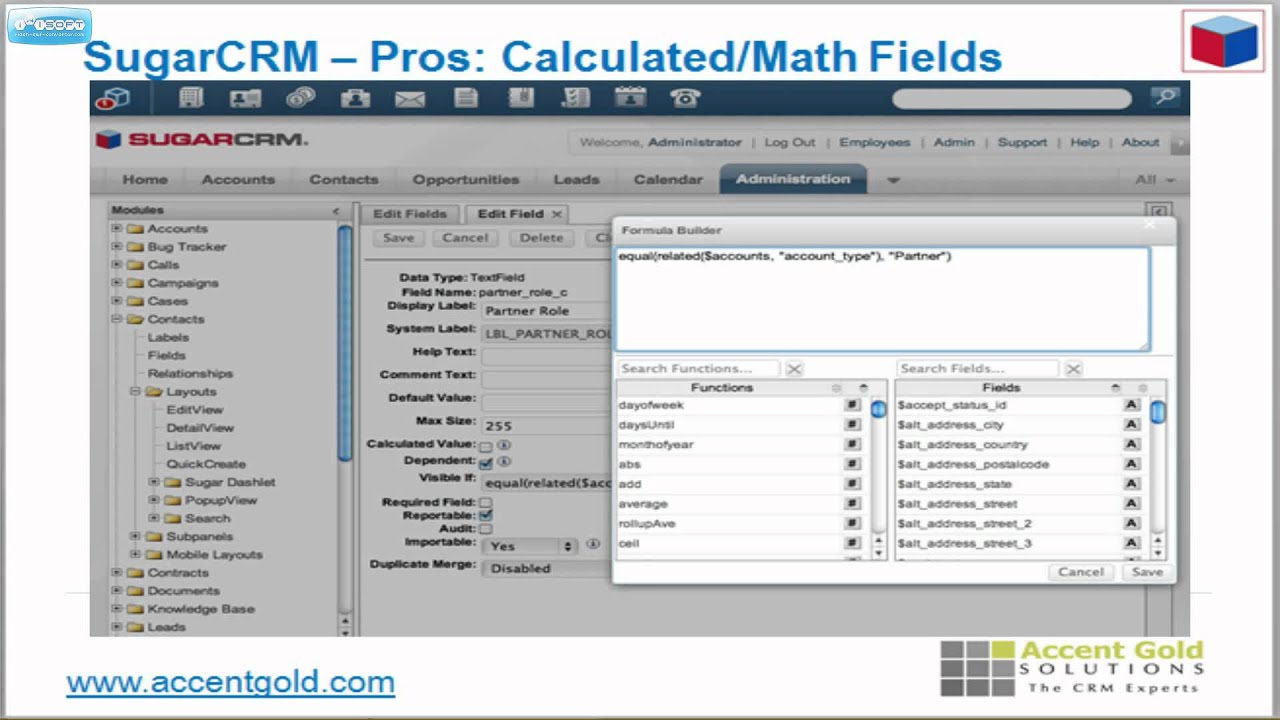Select the rollupAve function row
1280x720 pixels.
click(738, 524)
